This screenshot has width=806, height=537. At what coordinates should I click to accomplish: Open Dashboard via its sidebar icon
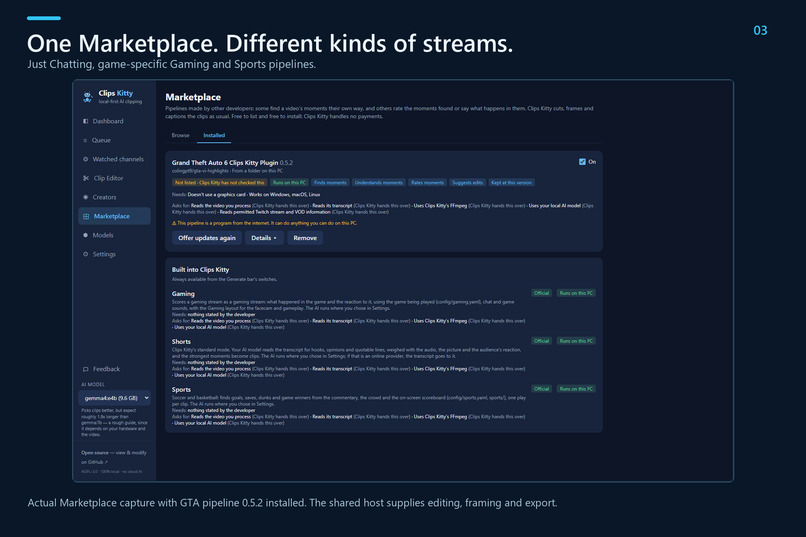click(85, 121)
